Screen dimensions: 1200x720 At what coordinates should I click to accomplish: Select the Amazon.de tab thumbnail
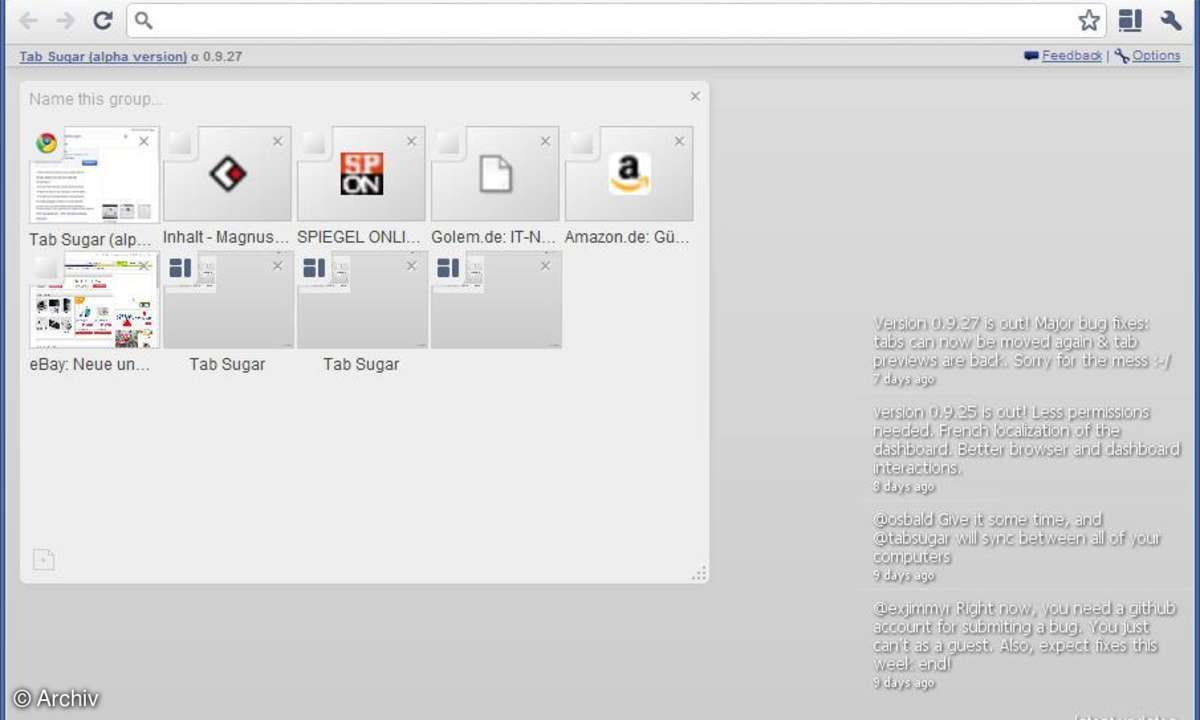[x=629, y=174]
